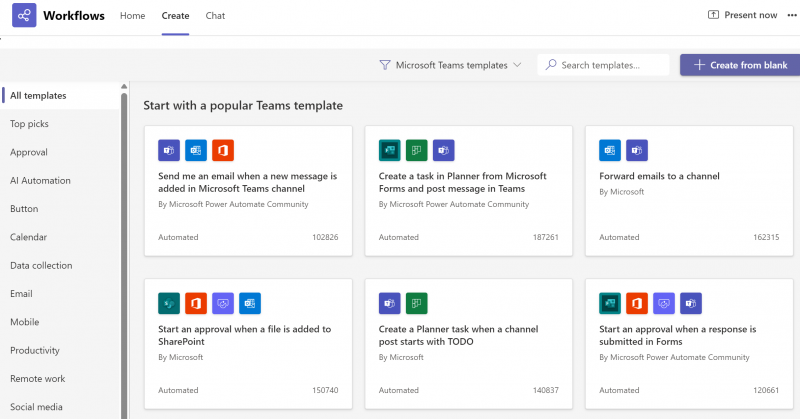Click Planner icon on 'Create a task in Planner' card
The width and height of the screenshot is (800, 419).
click(416, 150)
